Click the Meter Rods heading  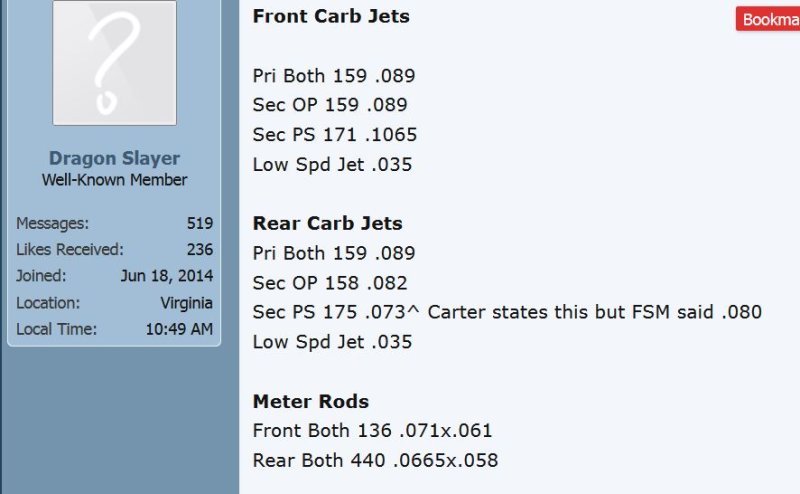[311, 402]
